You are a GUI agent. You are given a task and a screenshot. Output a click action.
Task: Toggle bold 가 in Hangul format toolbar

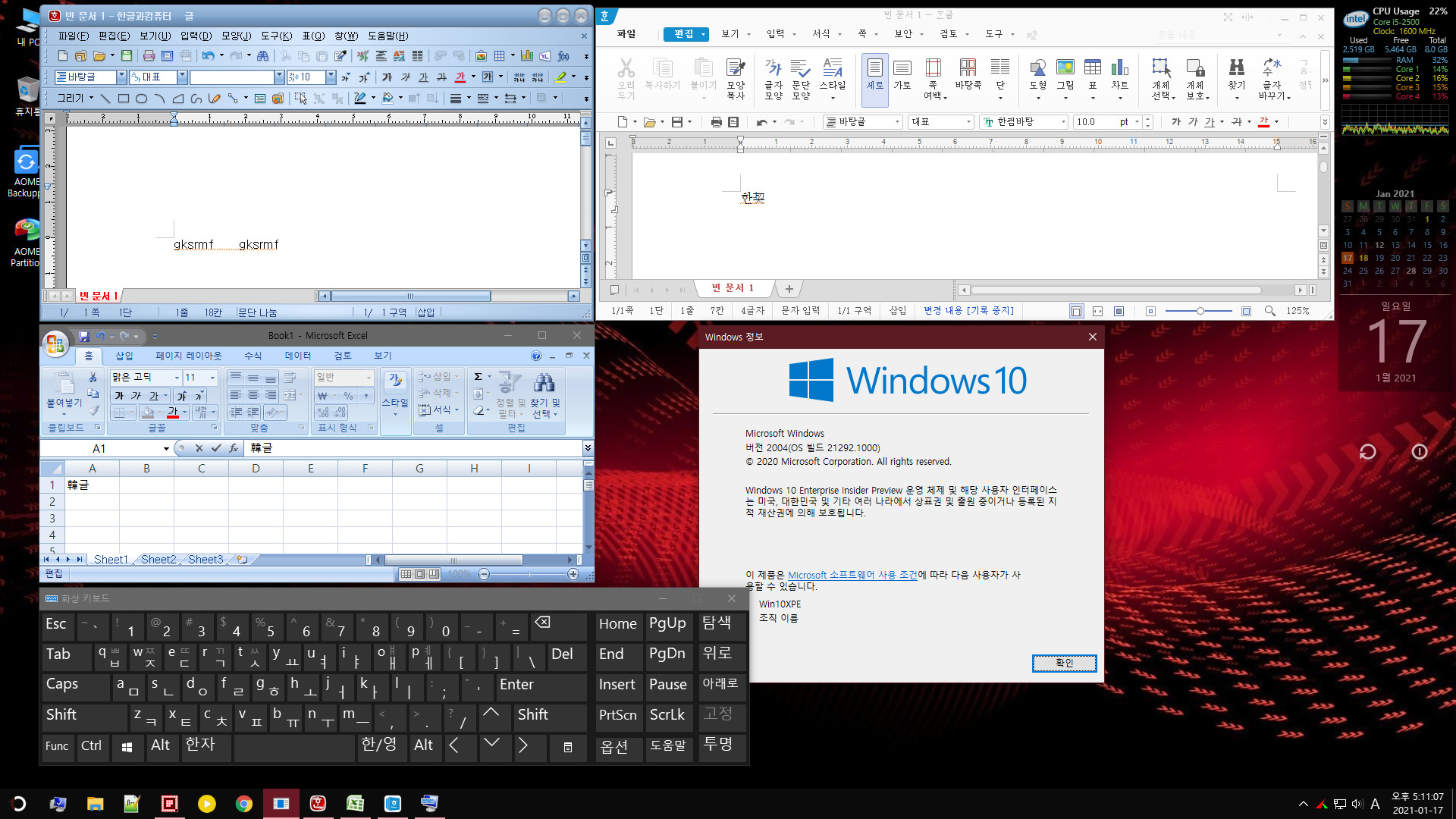pos(387,77)
